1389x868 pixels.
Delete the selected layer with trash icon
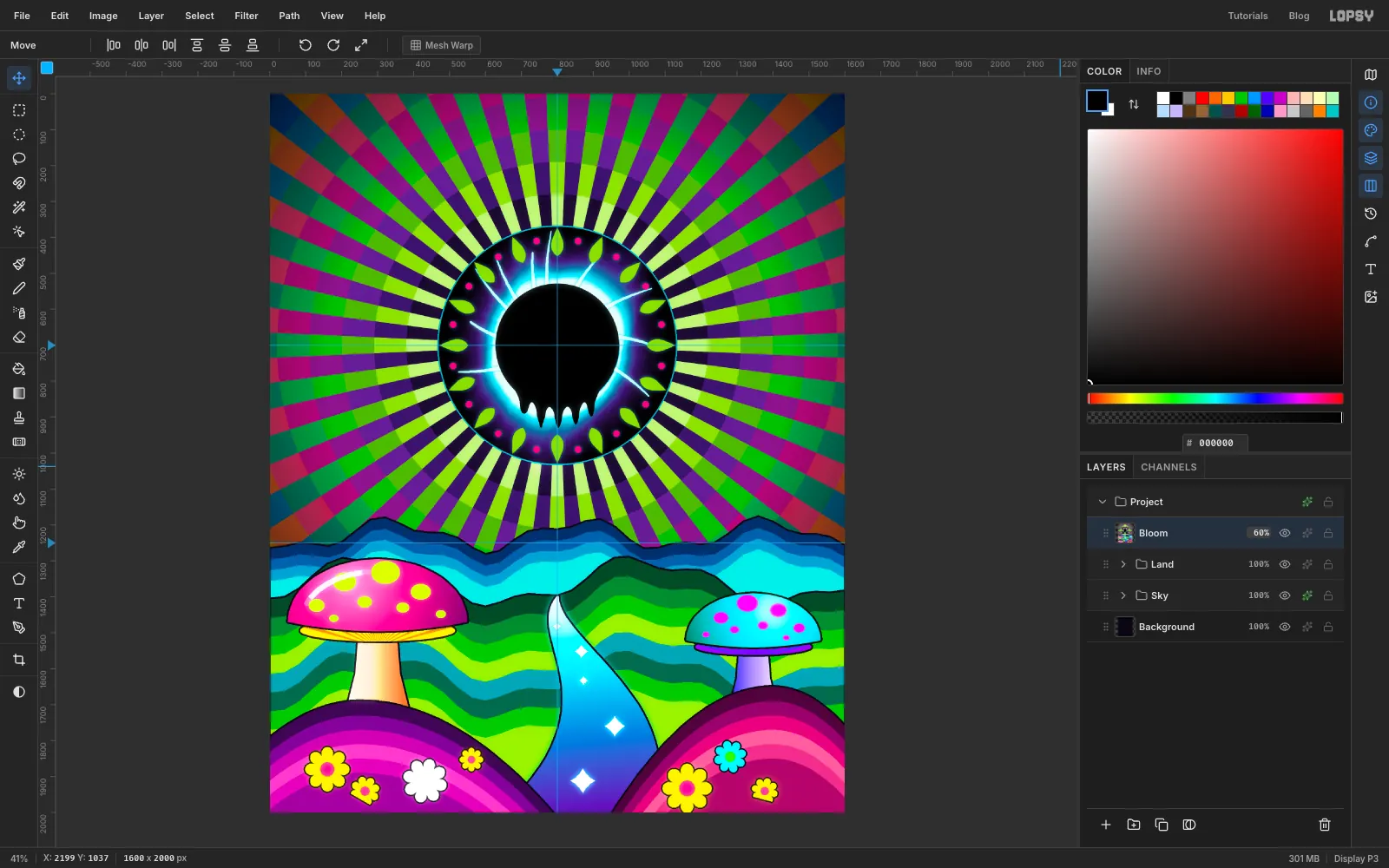tap(1325, 825)
